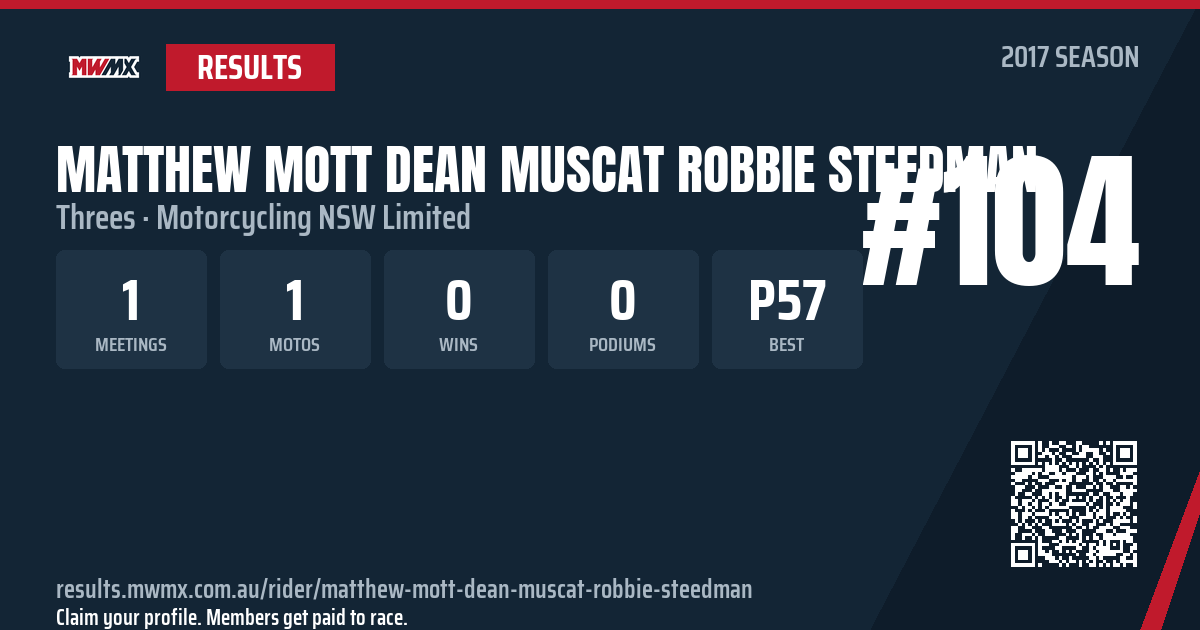Click the zero above Podiums
This screenshot has width=1200, height=630.
[623, 299]
